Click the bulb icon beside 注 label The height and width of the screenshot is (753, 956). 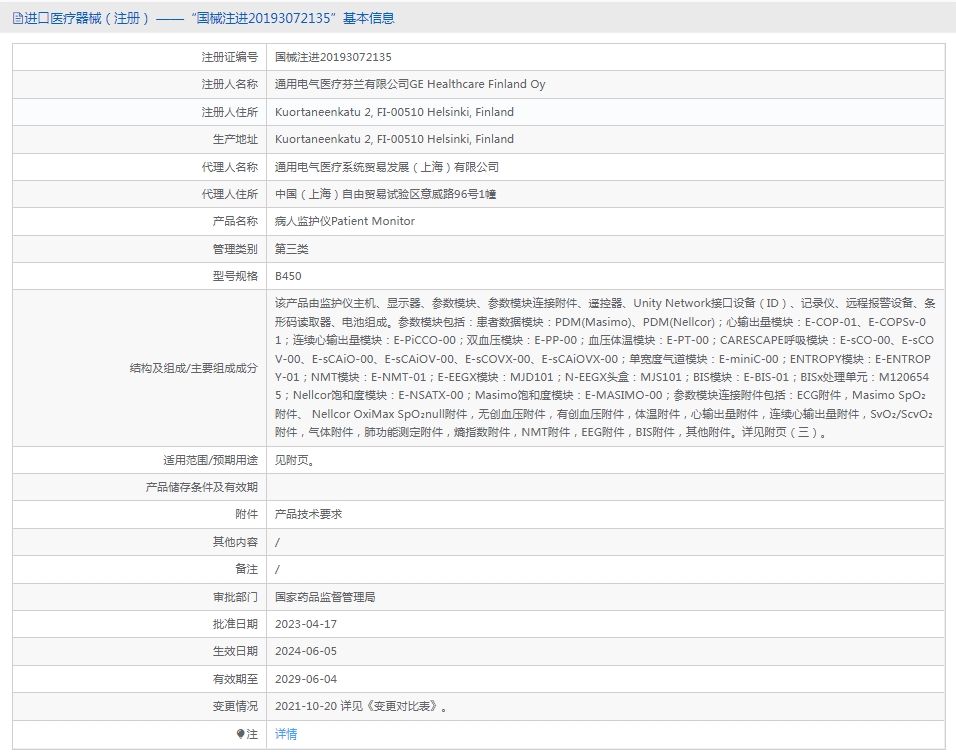point(240,734)
